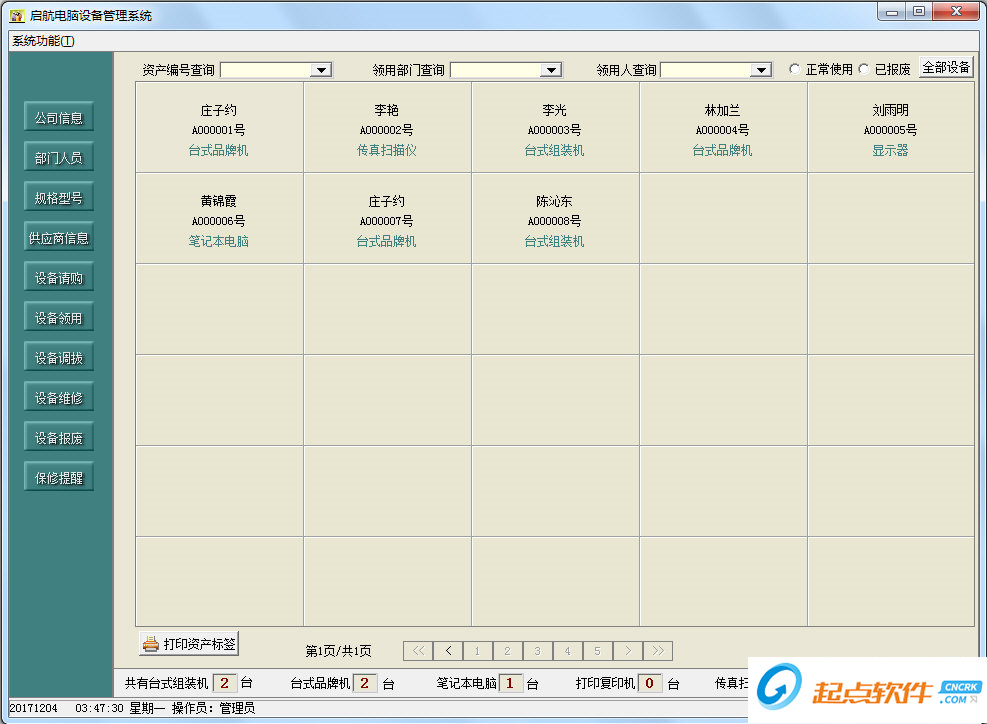987x724 pixels.
Task: Close the application window
Action: [956, 11]
